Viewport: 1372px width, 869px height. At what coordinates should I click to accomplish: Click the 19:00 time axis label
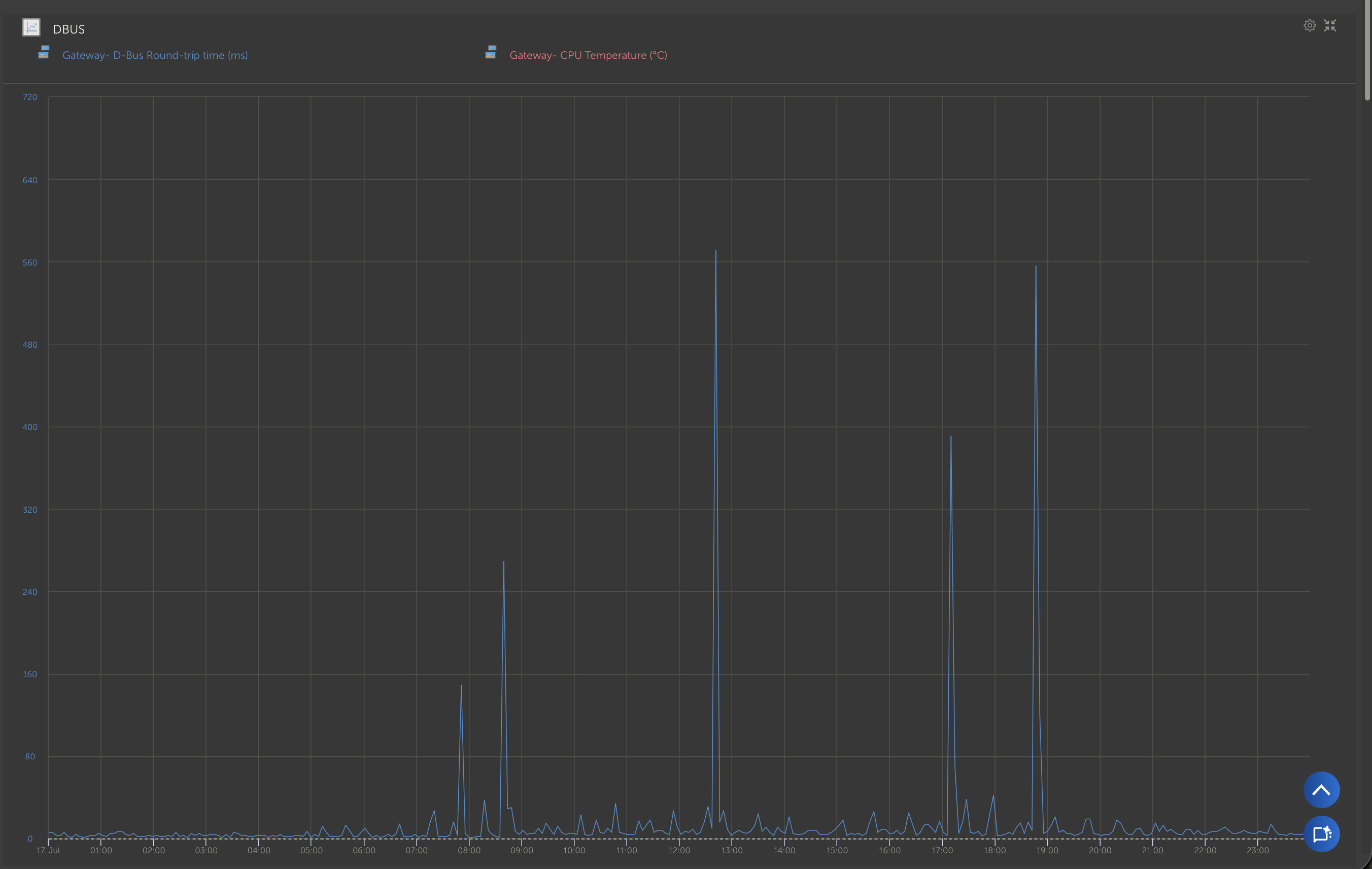coord(1047,850)
